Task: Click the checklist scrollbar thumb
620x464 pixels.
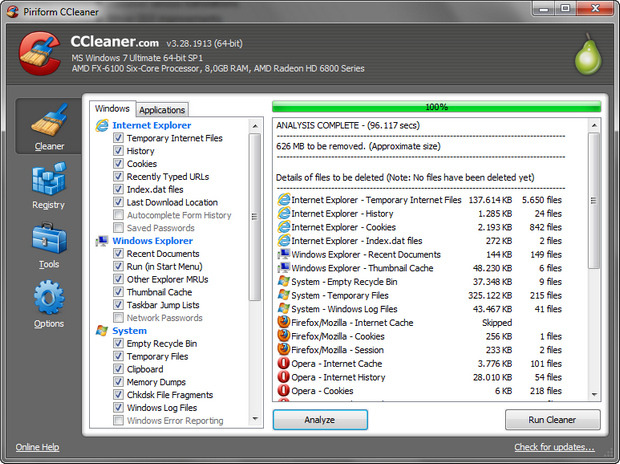Action: pos(255,217)
